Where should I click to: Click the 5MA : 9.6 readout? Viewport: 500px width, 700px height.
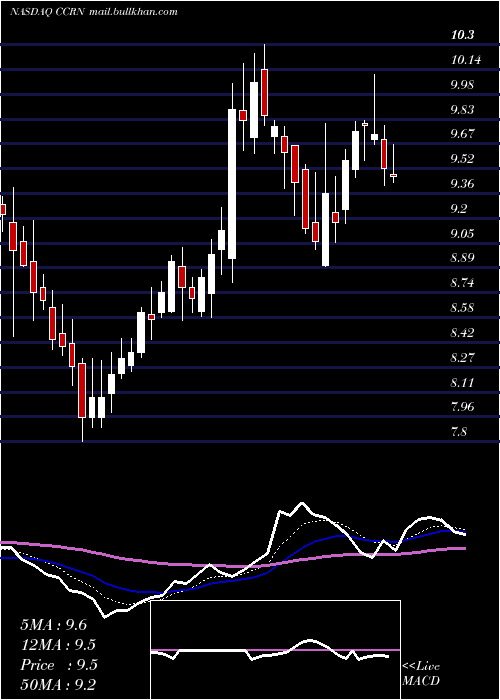[56, 625]
